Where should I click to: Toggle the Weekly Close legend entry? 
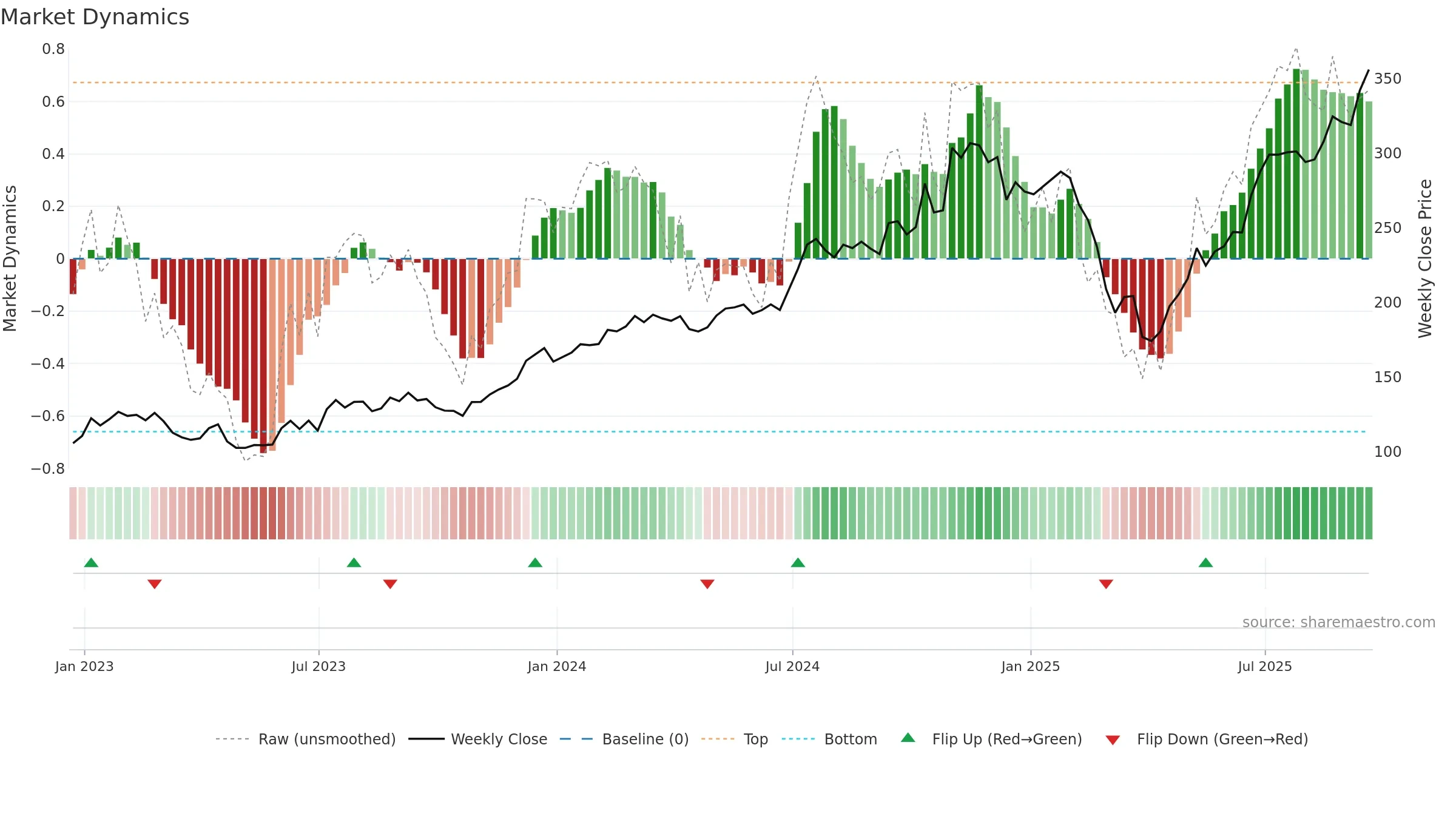(477, 739)
